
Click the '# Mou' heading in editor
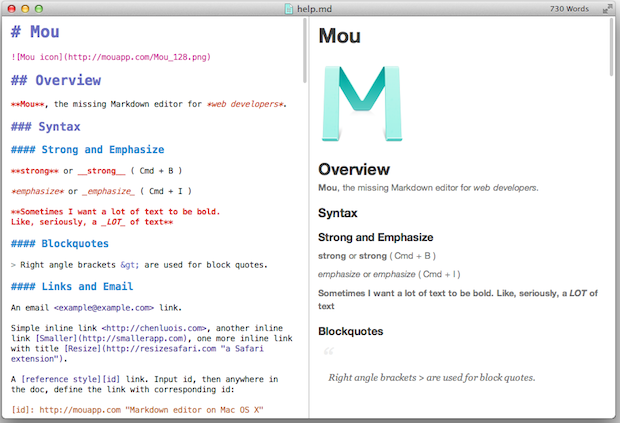point(35,32)
